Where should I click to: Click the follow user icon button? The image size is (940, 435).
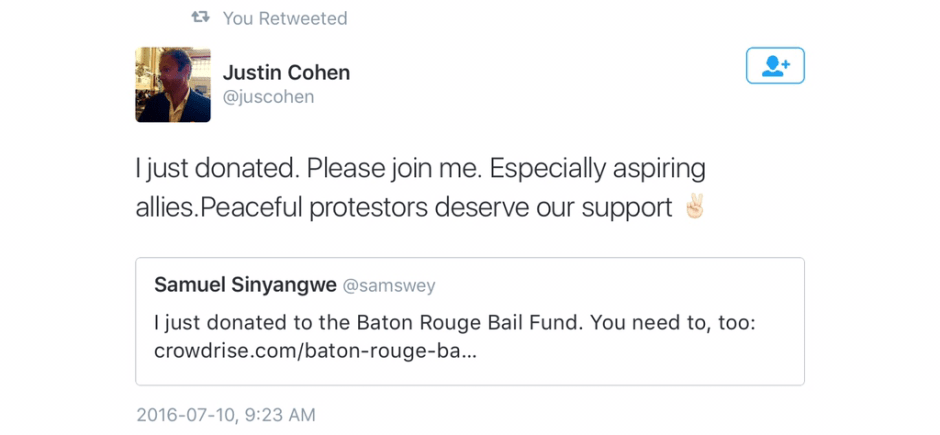(x=775, y=66)
